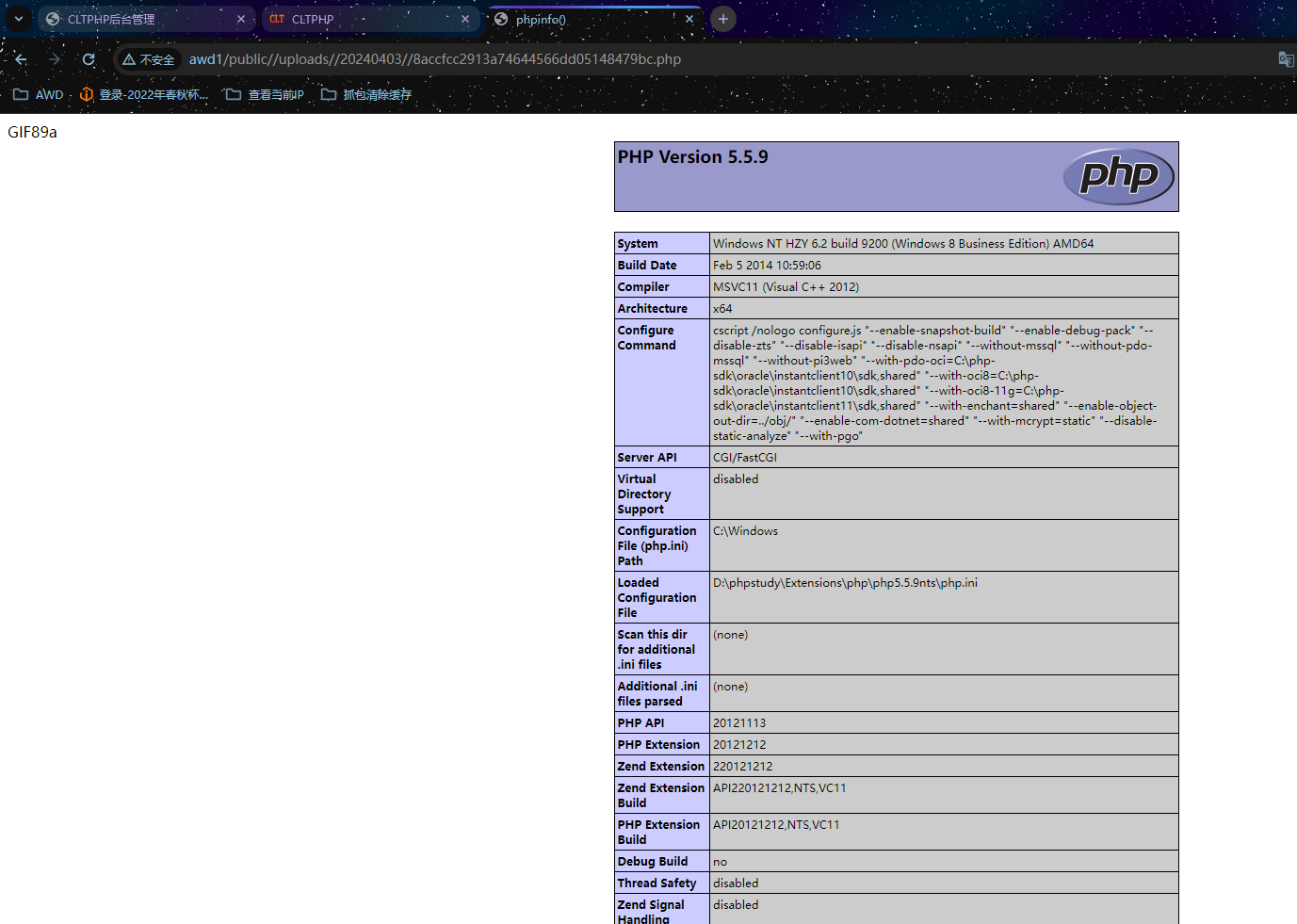
Task: Open the 登录-2022年春秋杯 bookmark
Action: coord(144,94)
